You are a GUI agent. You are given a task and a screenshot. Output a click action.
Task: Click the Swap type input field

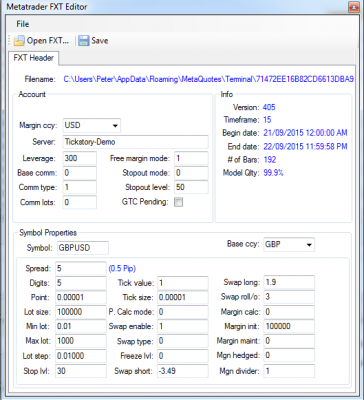[183, 341]
